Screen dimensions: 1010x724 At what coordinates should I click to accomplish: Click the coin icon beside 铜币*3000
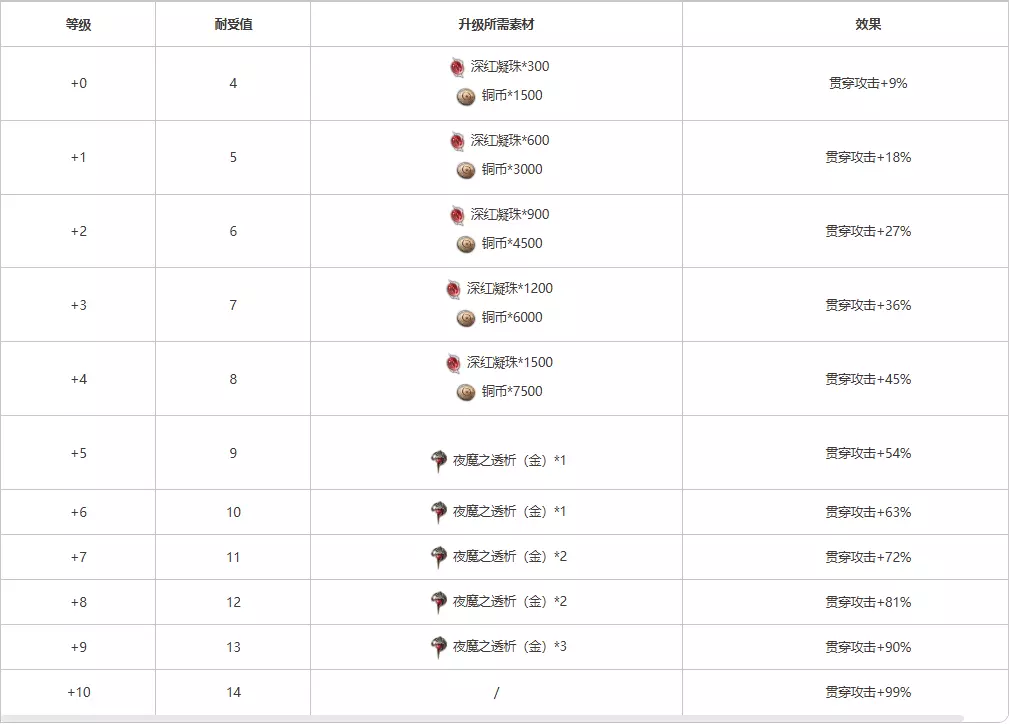(x=466, y=170)
